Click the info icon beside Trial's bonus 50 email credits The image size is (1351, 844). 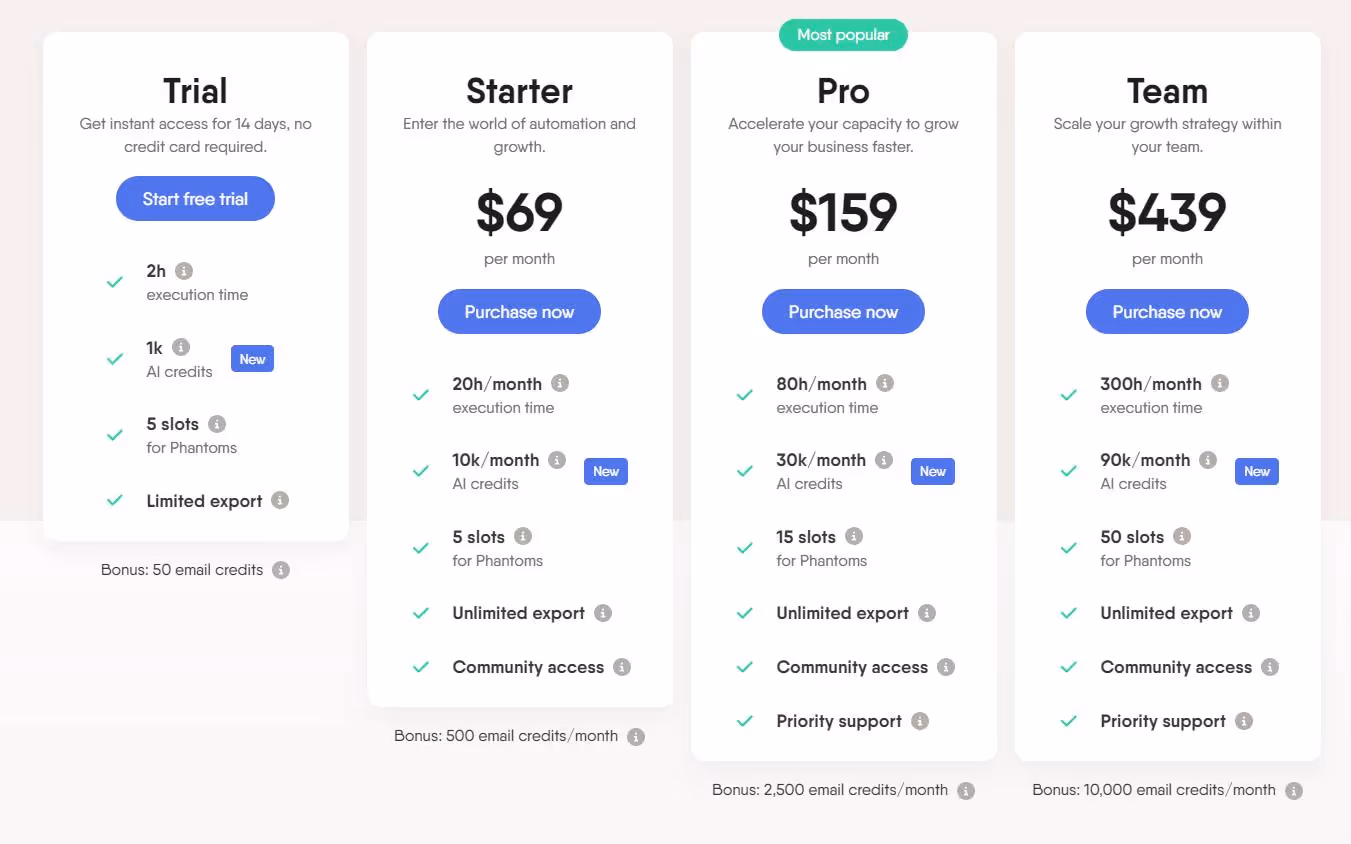(281, 569)
